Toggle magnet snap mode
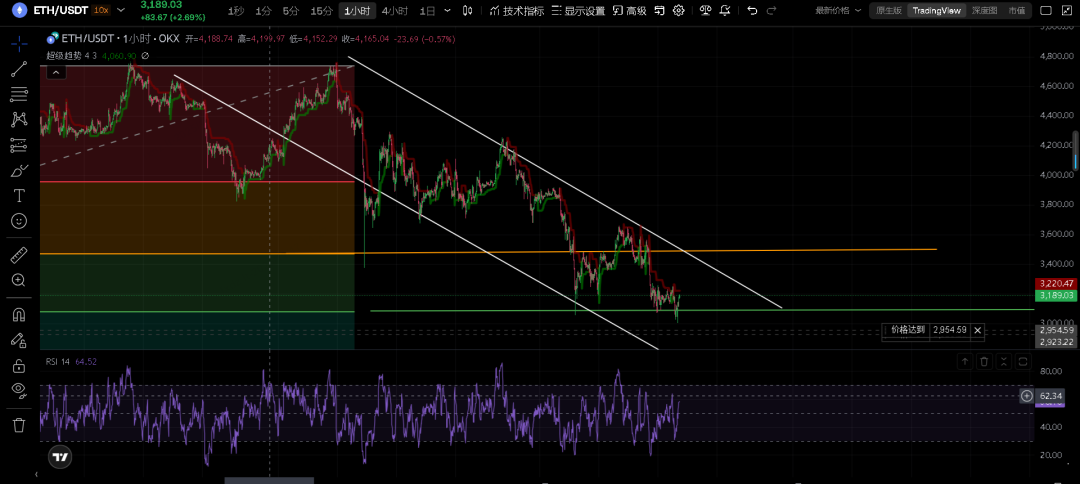Screen dimensions: 1080x484 [18, 315]
